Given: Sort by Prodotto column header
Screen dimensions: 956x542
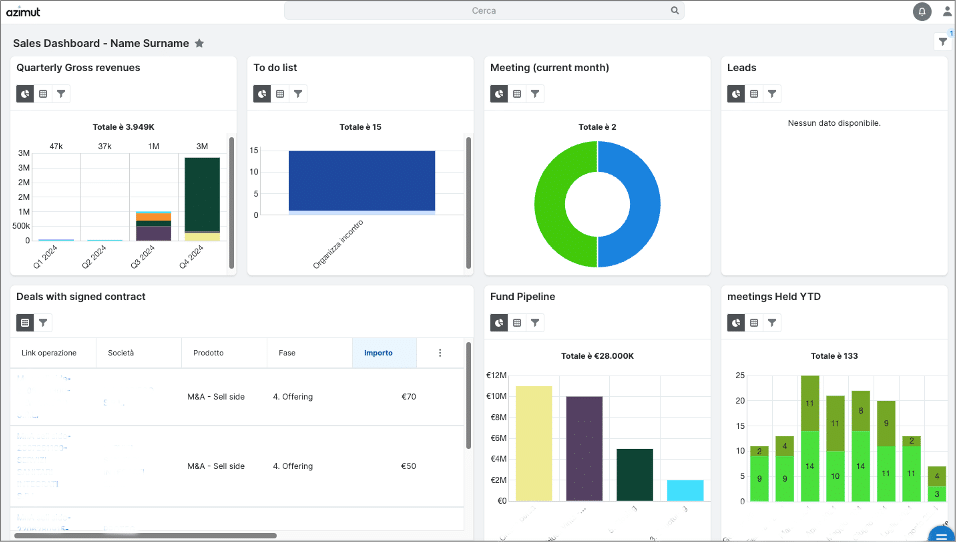Looking at the screenshot, I should point(224,353).
